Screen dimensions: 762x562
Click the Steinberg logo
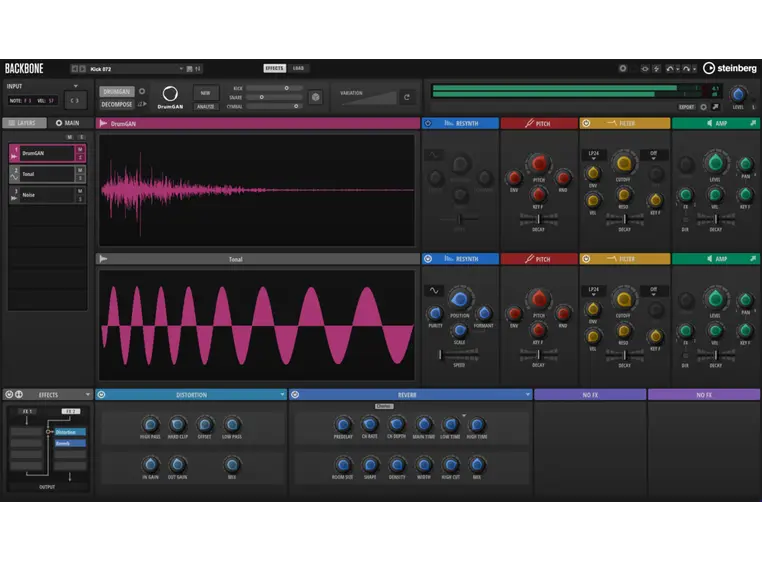[x=730, y=68]
